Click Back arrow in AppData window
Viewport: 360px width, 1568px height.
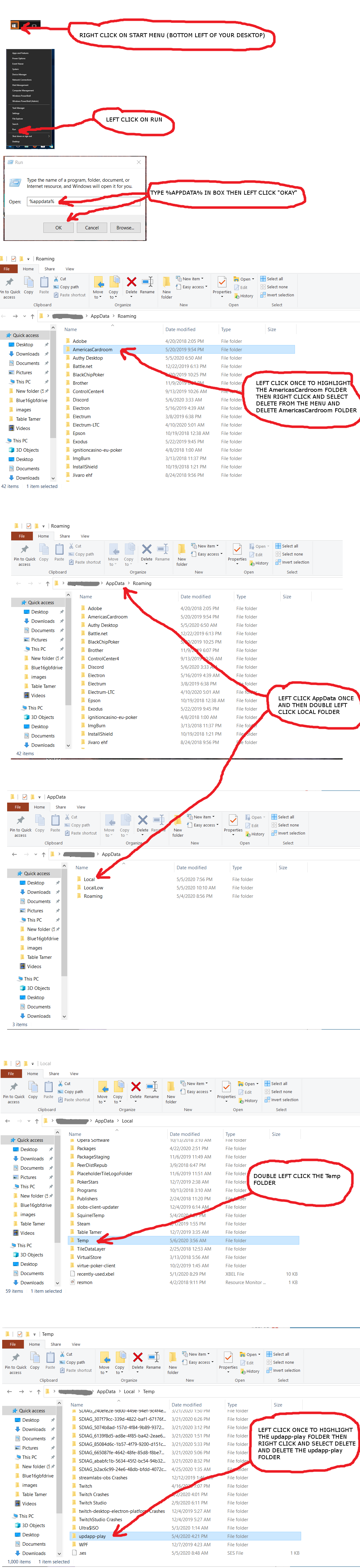(x=14, y=854)
